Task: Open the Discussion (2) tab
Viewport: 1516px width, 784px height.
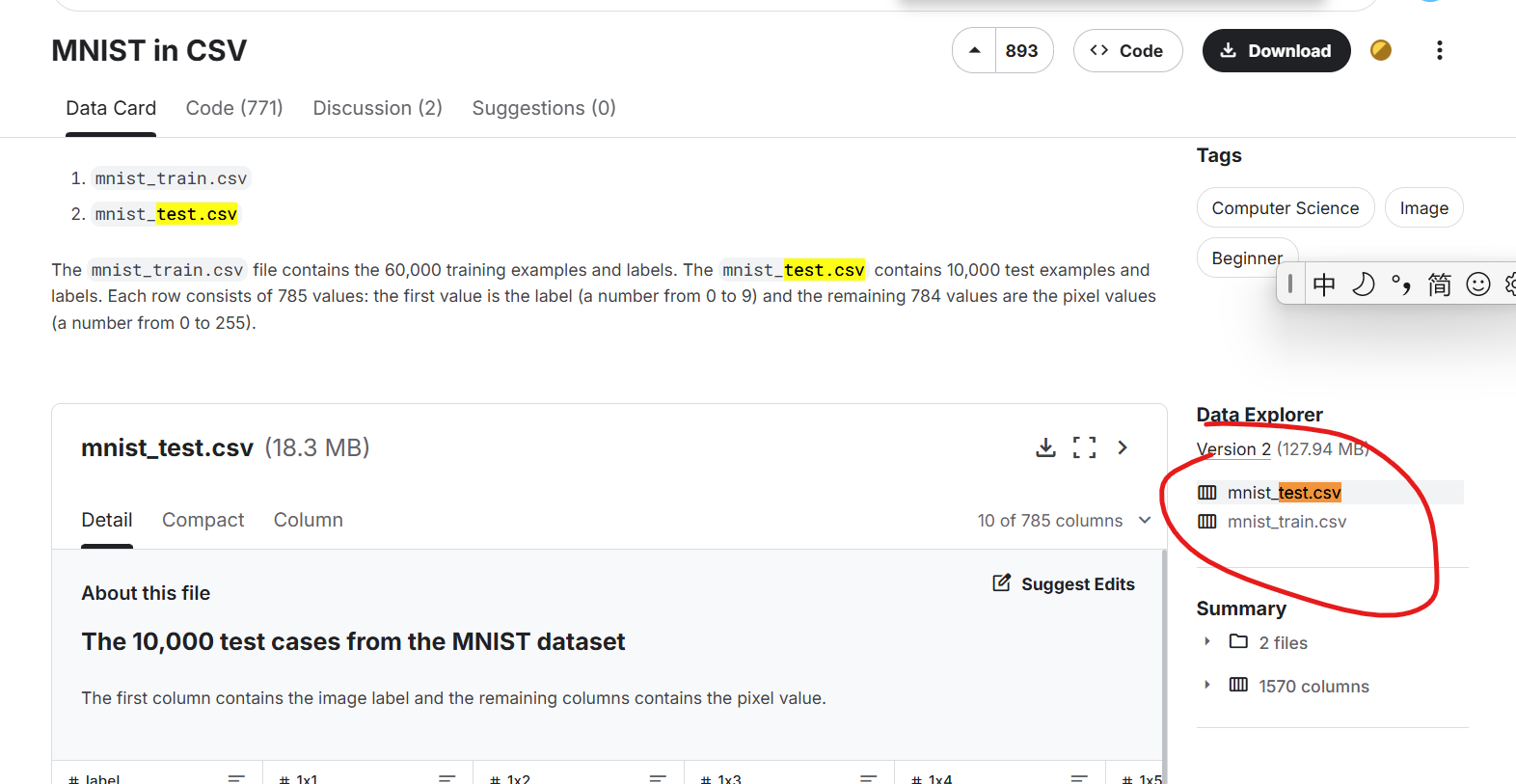Action: (x=377, y=108)
